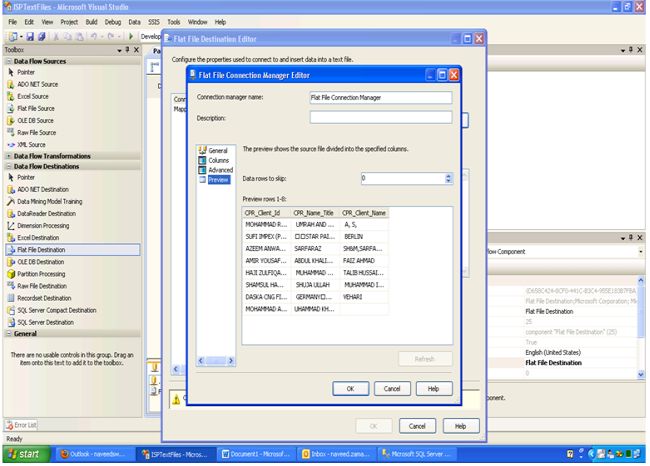
Task: Select the Columns page in connection editor
Action: [x=214, y=160]
